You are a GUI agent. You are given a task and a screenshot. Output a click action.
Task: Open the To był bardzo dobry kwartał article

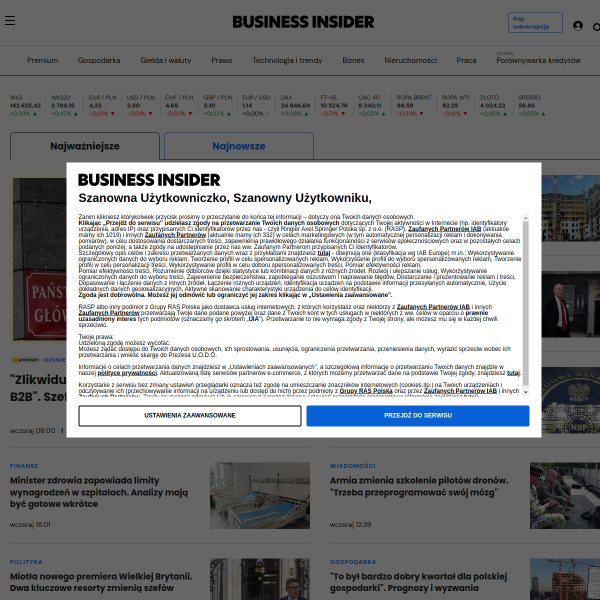tap(418, 582)
